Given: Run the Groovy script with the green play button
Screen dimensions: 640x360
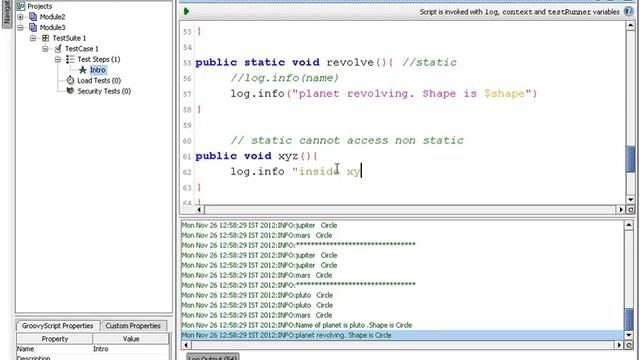Looking at the screenshot, I should coord(187,11).
